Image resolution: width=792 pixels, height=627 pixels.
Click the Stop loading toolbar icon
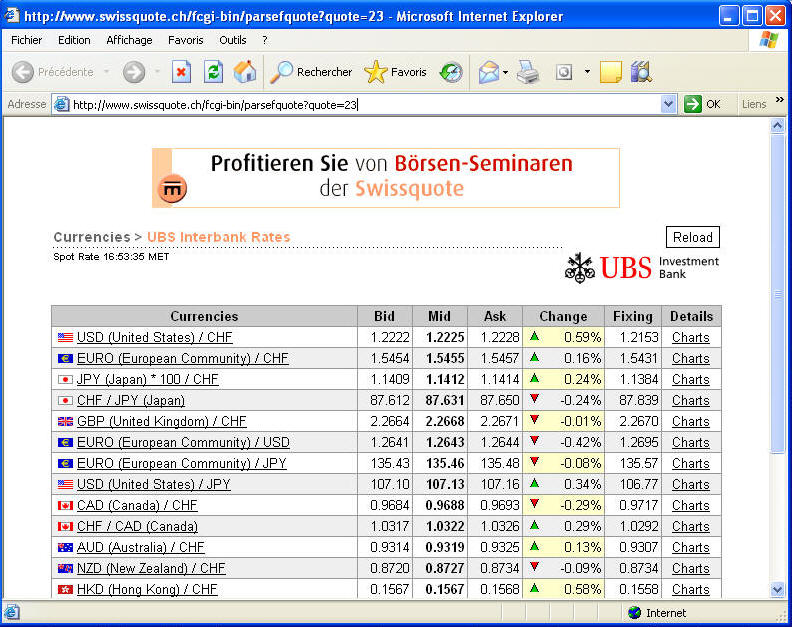(x=181, y=72)
